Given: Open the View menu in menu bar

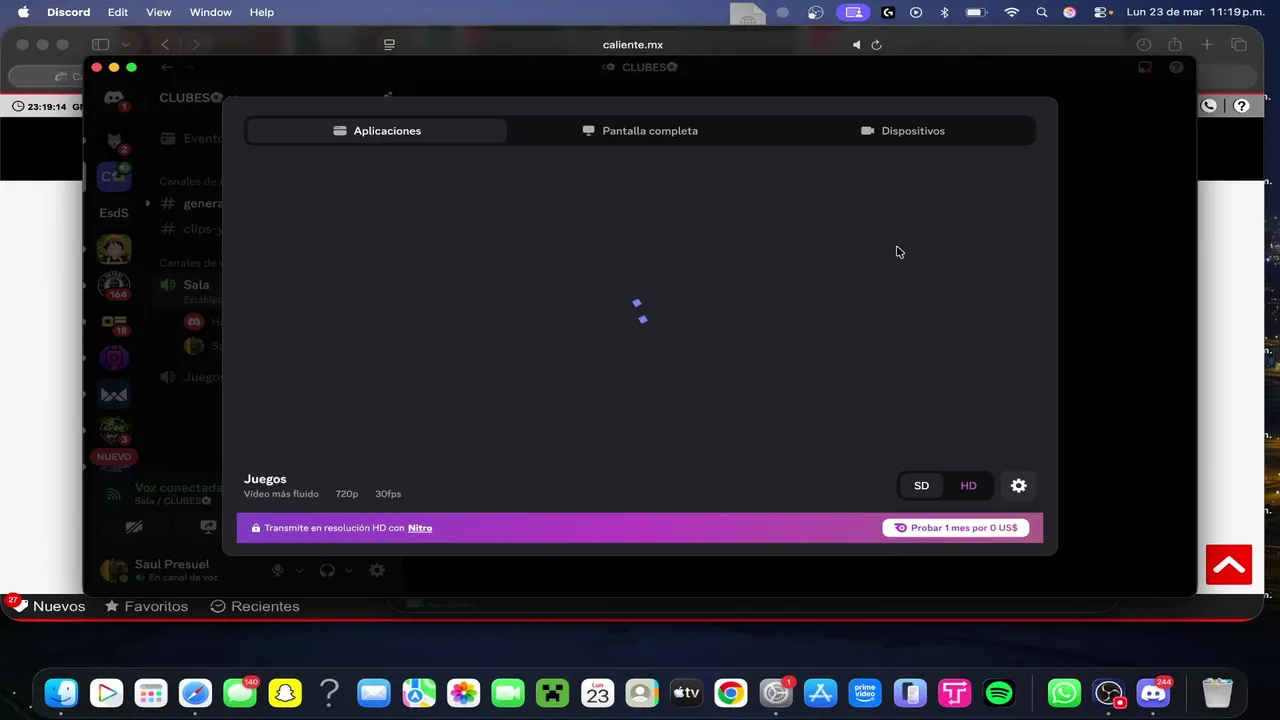Looking at the screenshot, I should 158,12.
